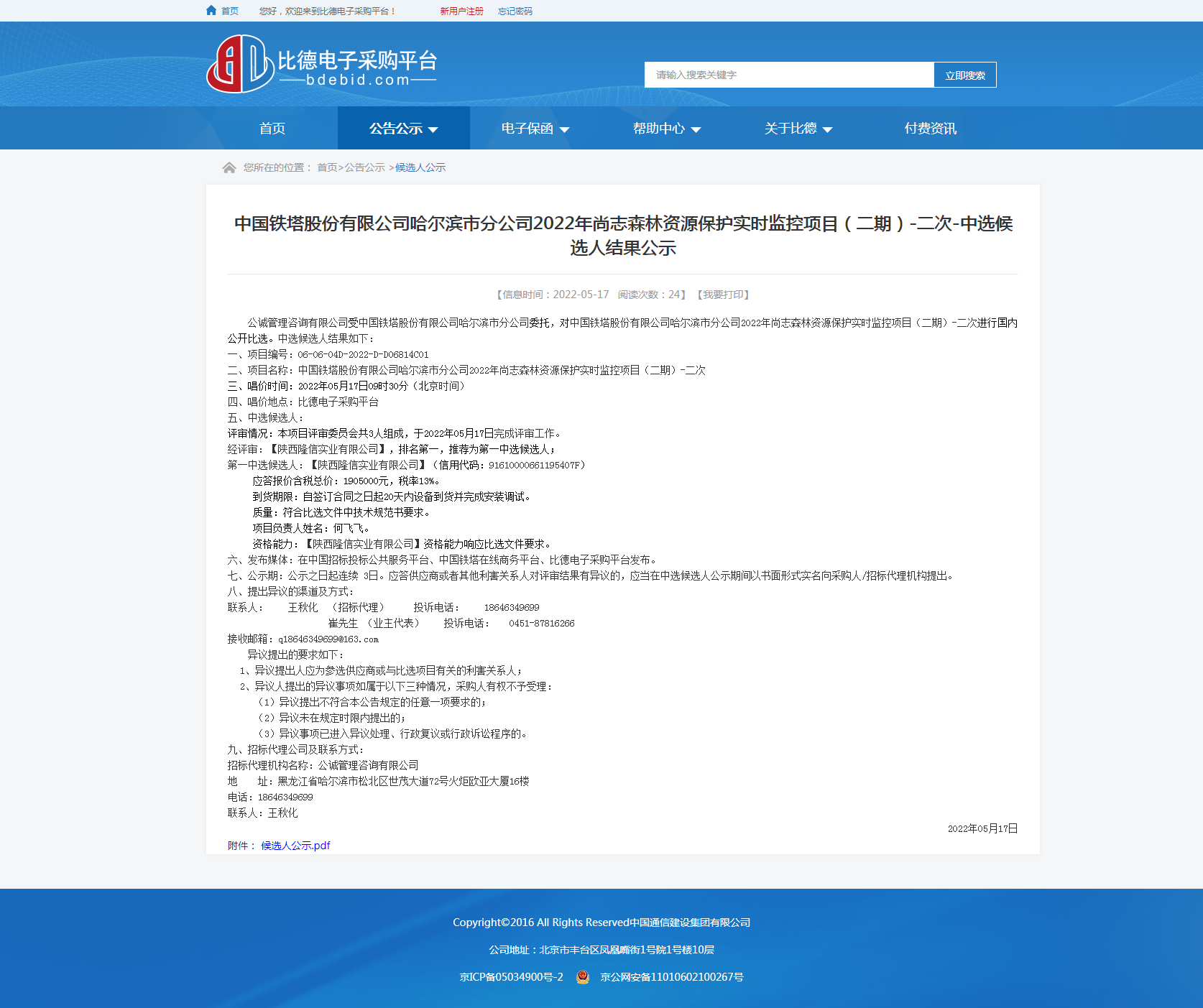Click the email q18646349699@163.com
Image resolution: width=1203 pixels, height=1008 pixels.
(x=328, y=639)
